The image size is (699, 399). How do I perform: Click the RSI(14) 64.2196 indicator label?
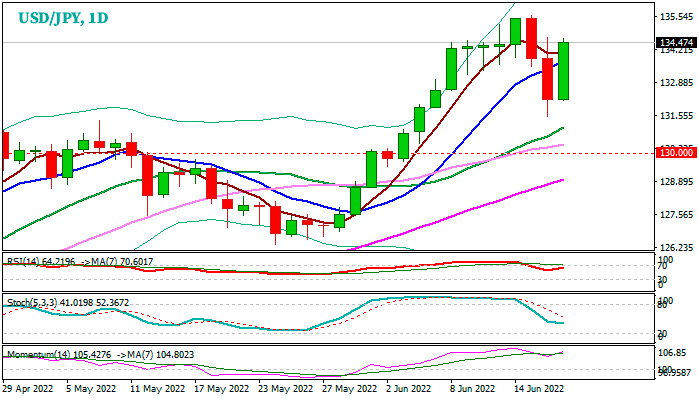[41, 262]
